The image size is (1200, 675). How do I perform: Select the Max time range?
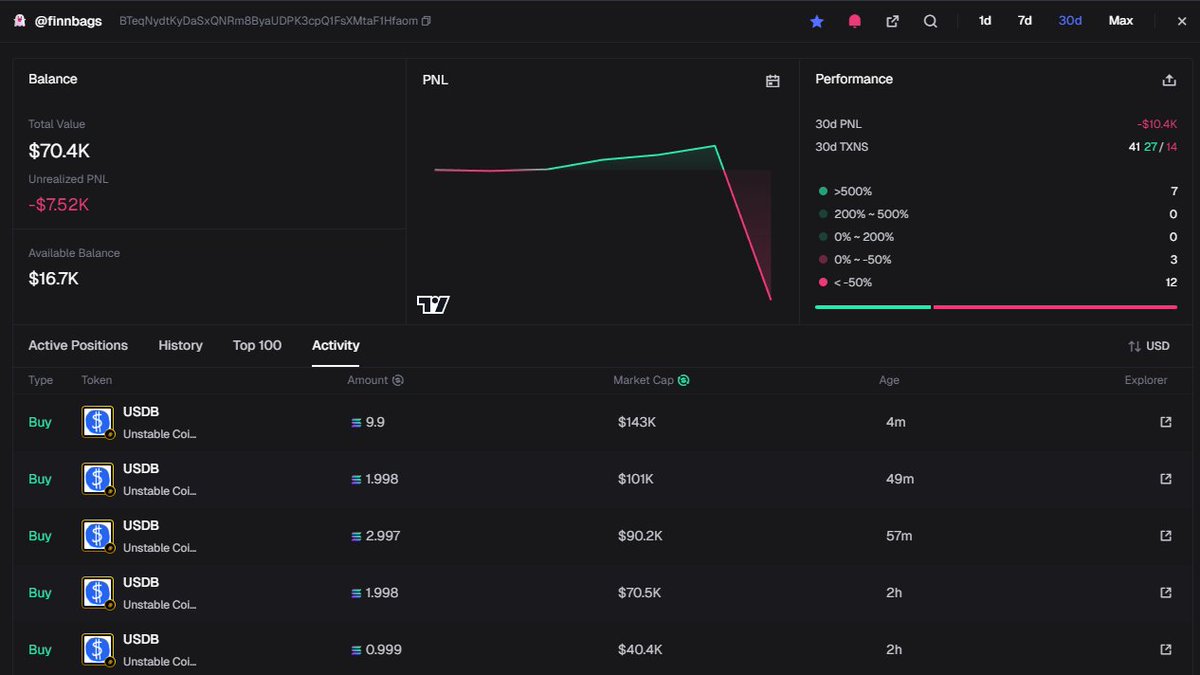tap(1121, 21)
